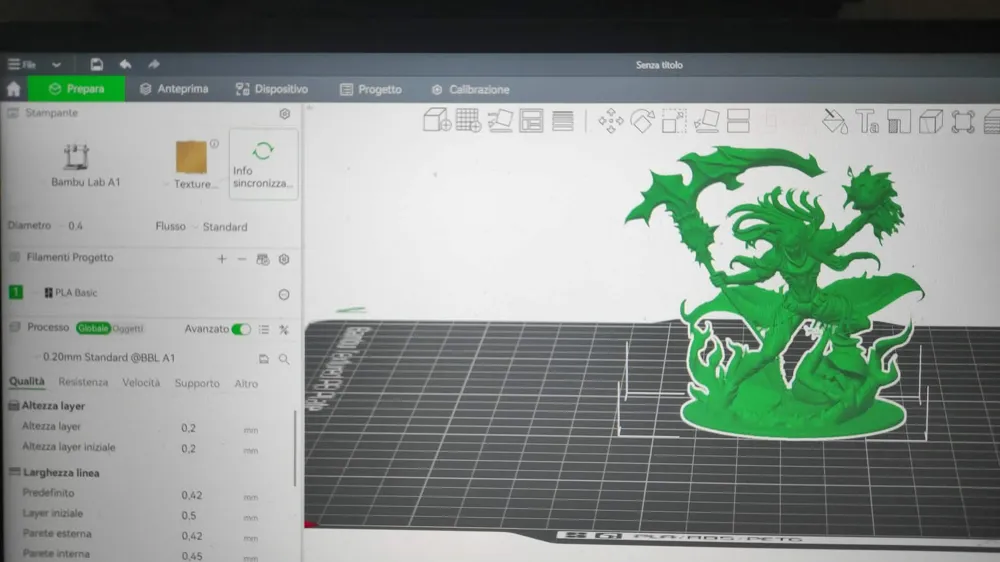The height and width of the screenshot is (562, 1000).
Task: Save the project with disk icon
Action: coord(96,64)
